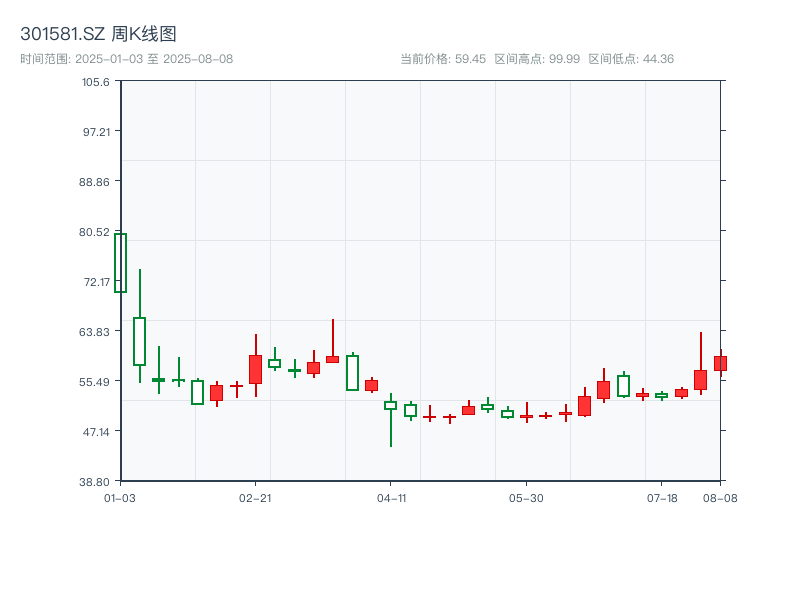Click the red candlestick above 02-21
Screen dimensions: 800x600
tap(255, 369)
